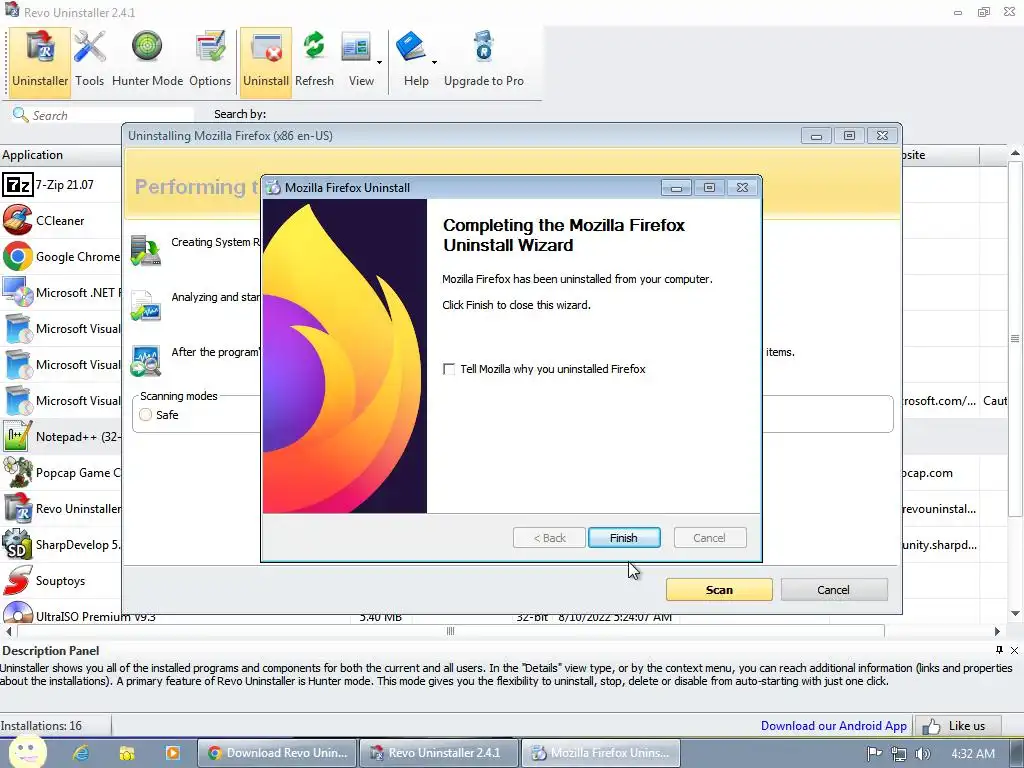Select the UltraISO Premium list icon

pyautogui.click(x=17, y=613)
